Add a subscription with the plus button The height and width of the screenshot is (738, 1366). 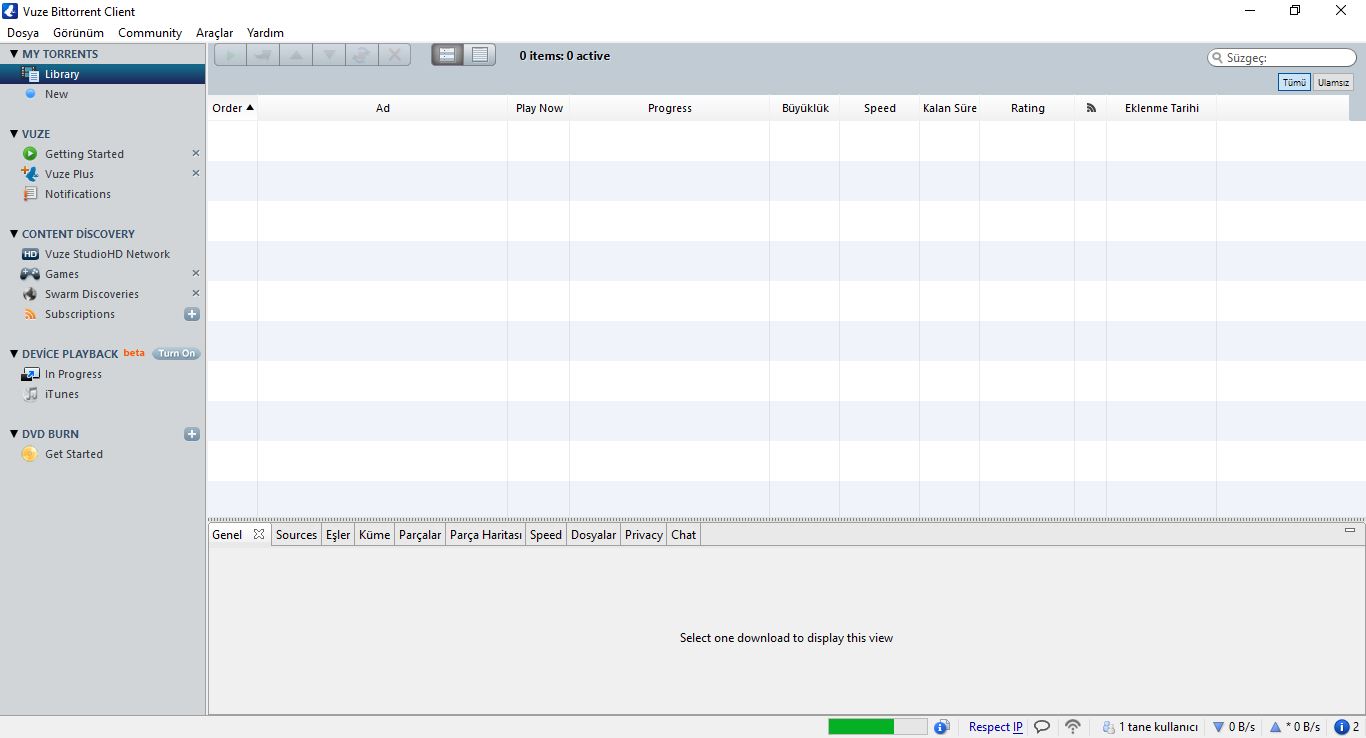pos(192,314)
